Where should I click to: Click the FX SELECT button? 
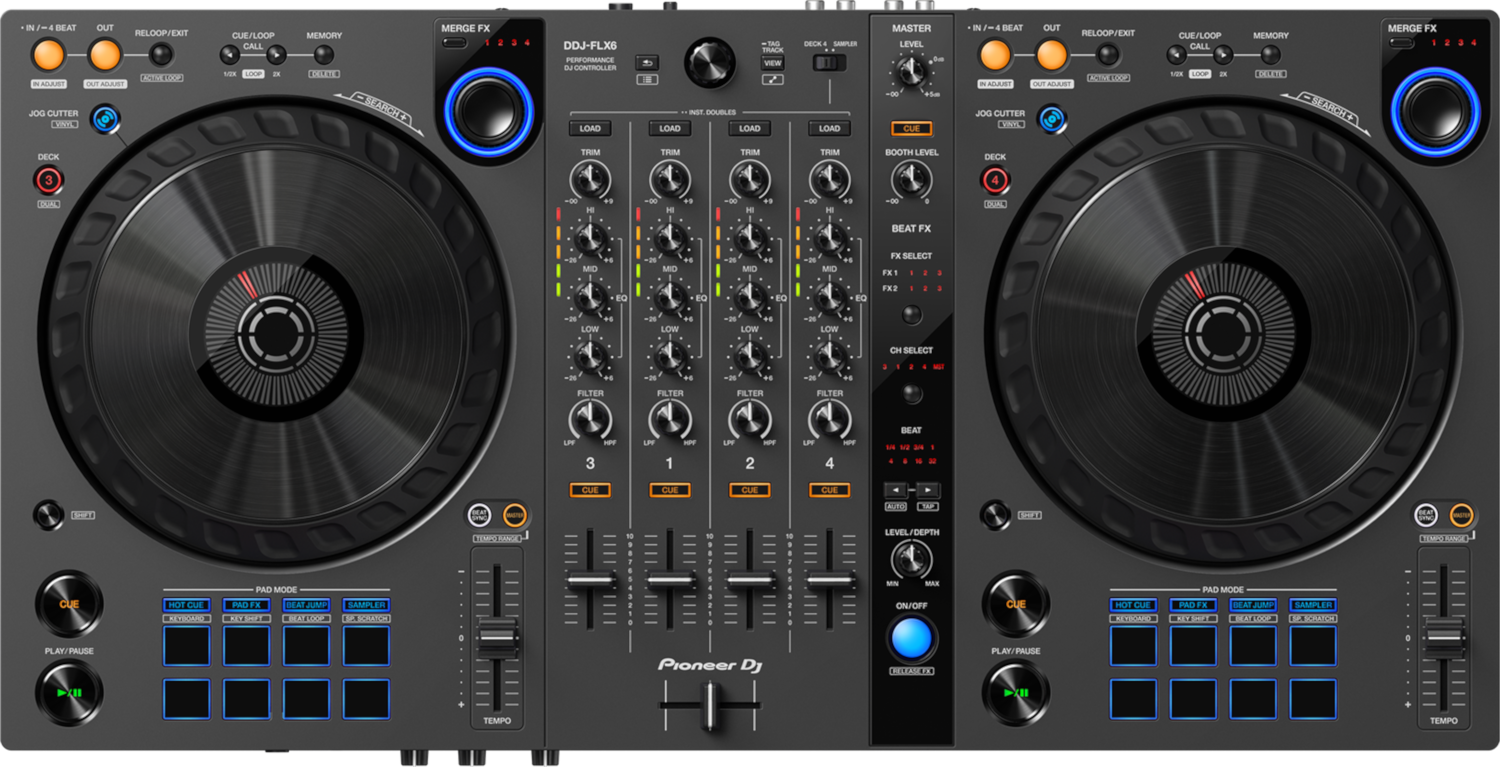tap(911, 315)
